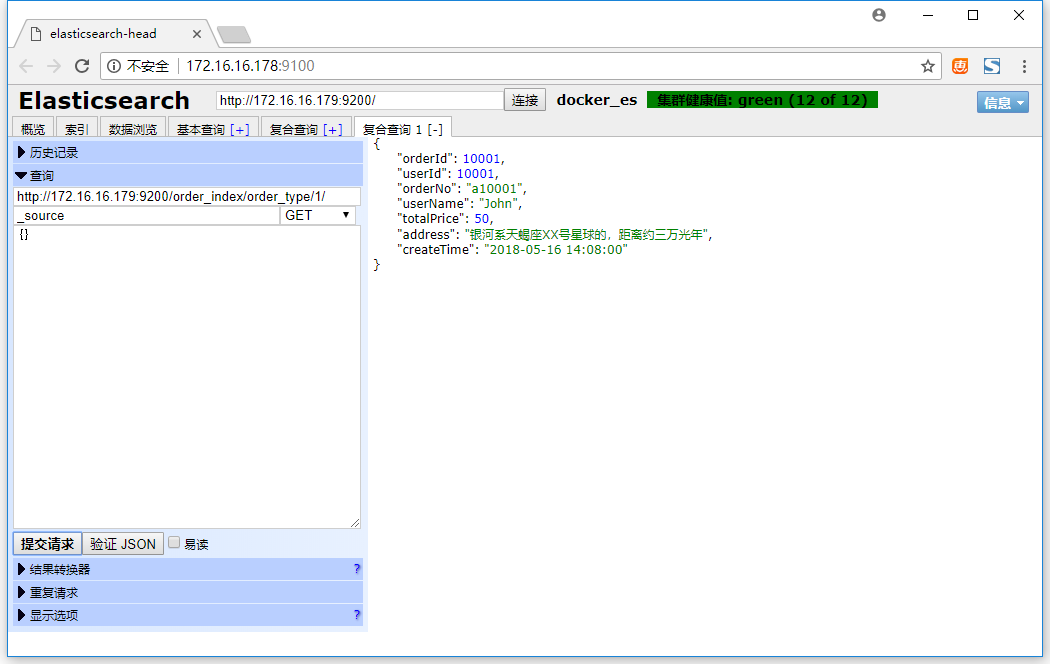Click the orange extension icon in toolbar
Screen dimensions: 1050x664
click(960, 66)
